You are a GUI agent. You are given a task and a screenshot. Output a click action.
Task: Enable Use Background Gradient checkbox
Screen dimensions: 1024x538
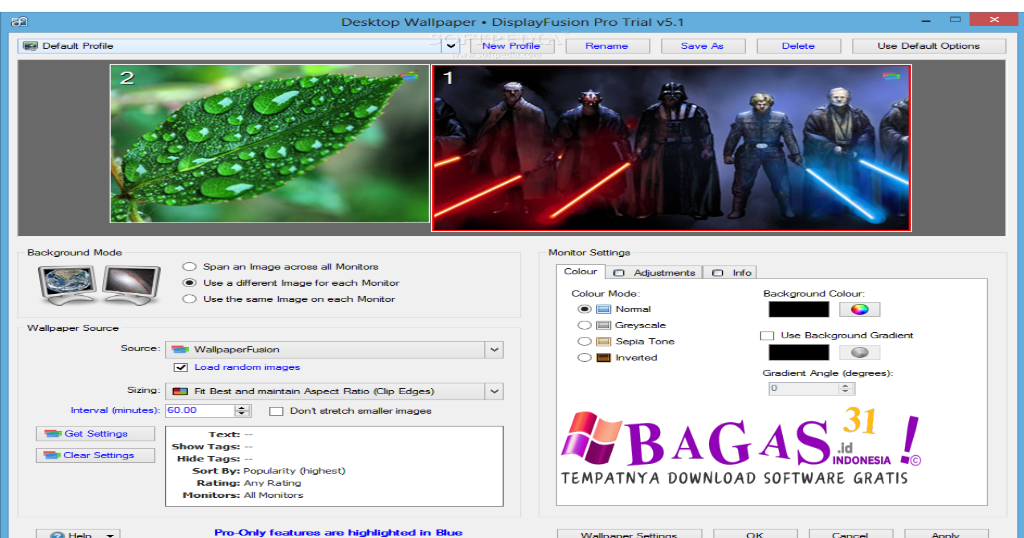point(767,336)
